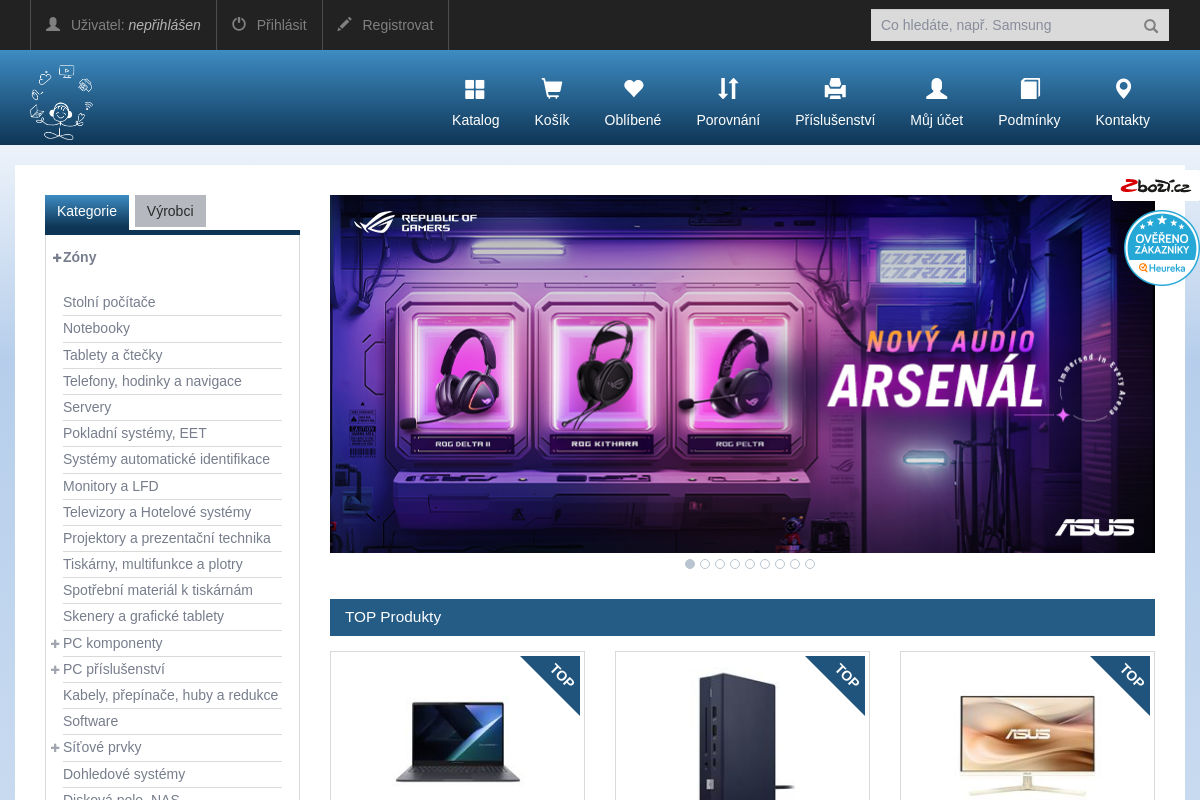Screen dimensions: 1200x800
Task: Open Systémy automatické identifikace category
Action: (x=166, y=459)
